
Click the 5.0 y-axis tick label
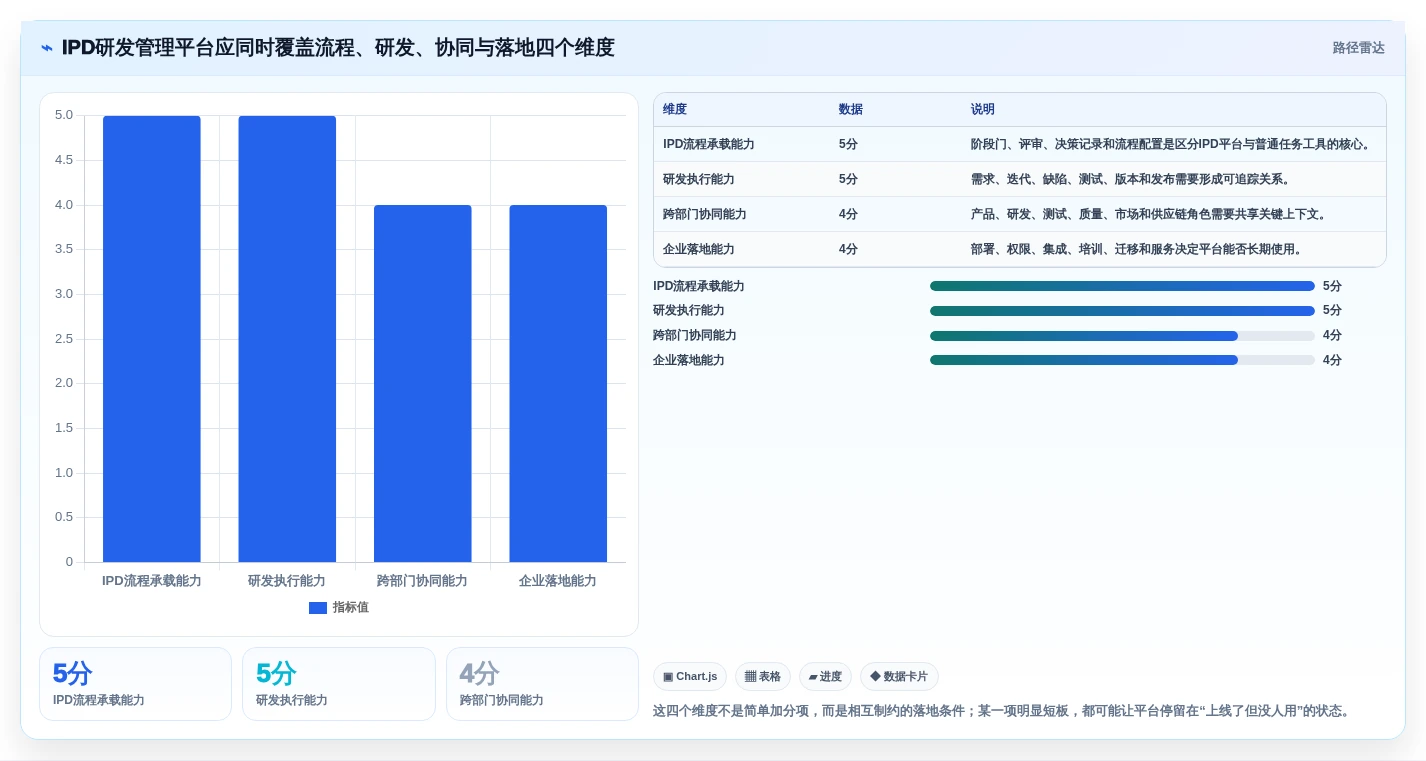(x=64, y=115)
